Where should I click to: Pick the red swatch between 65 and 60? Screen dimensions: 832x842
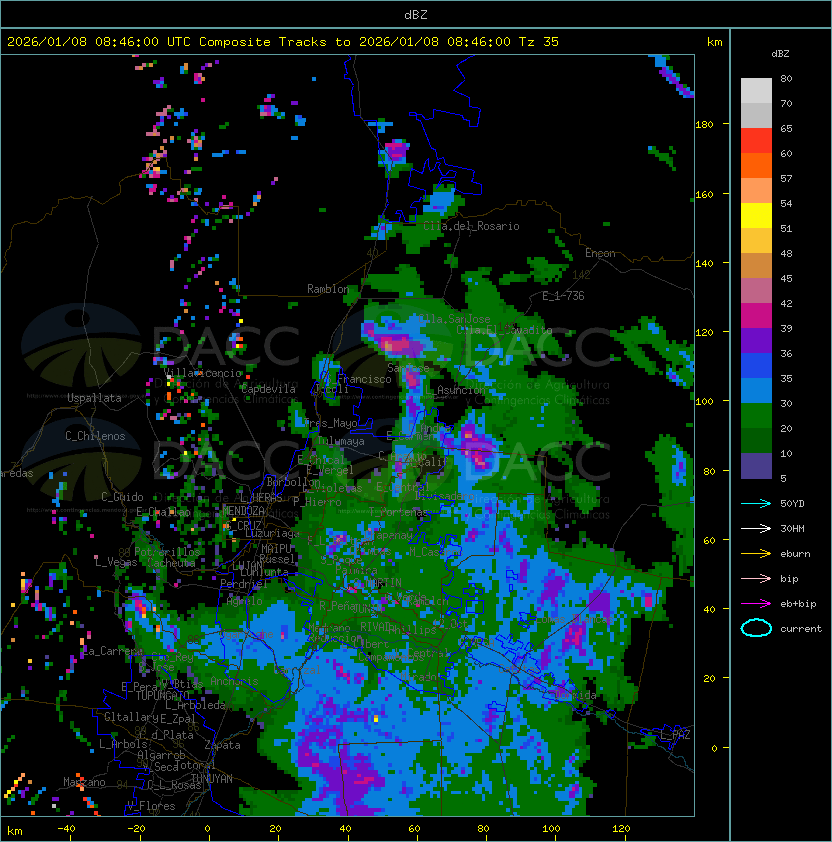click(x=756, y=140)
